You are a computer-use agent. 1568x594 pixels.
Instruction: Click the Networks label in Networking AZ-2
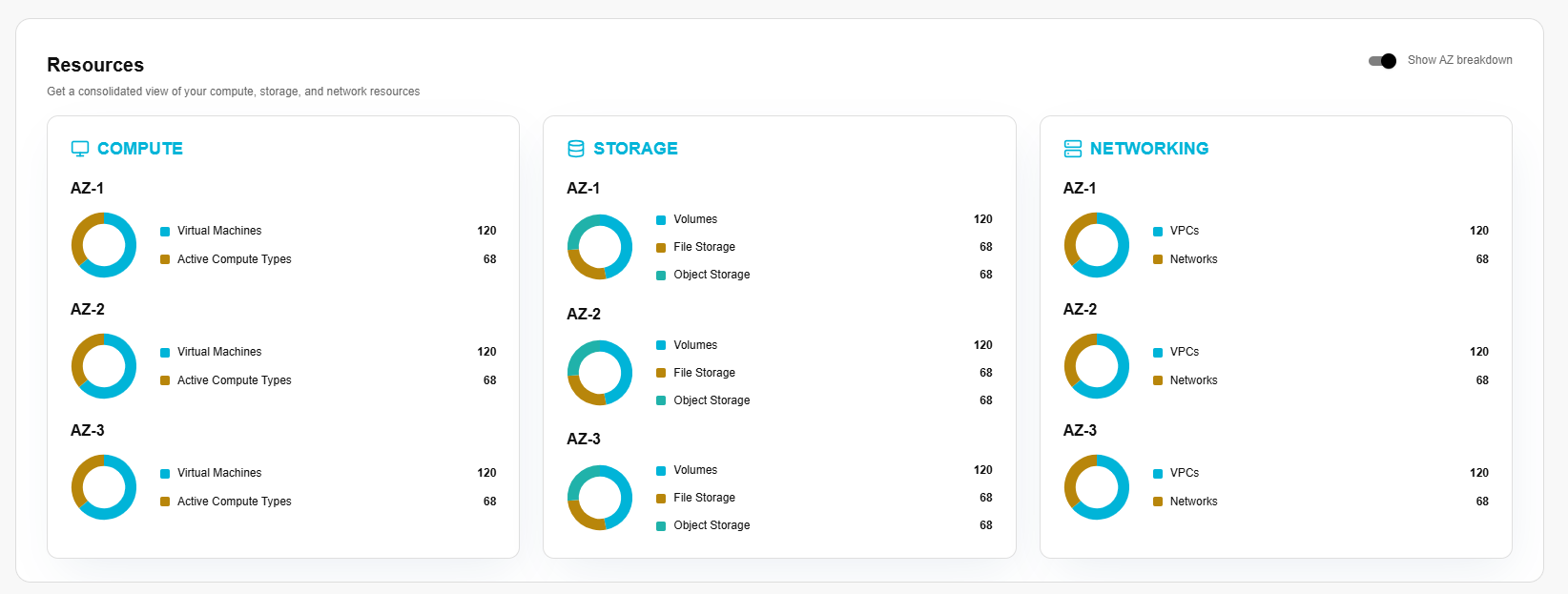point(1193,380)
